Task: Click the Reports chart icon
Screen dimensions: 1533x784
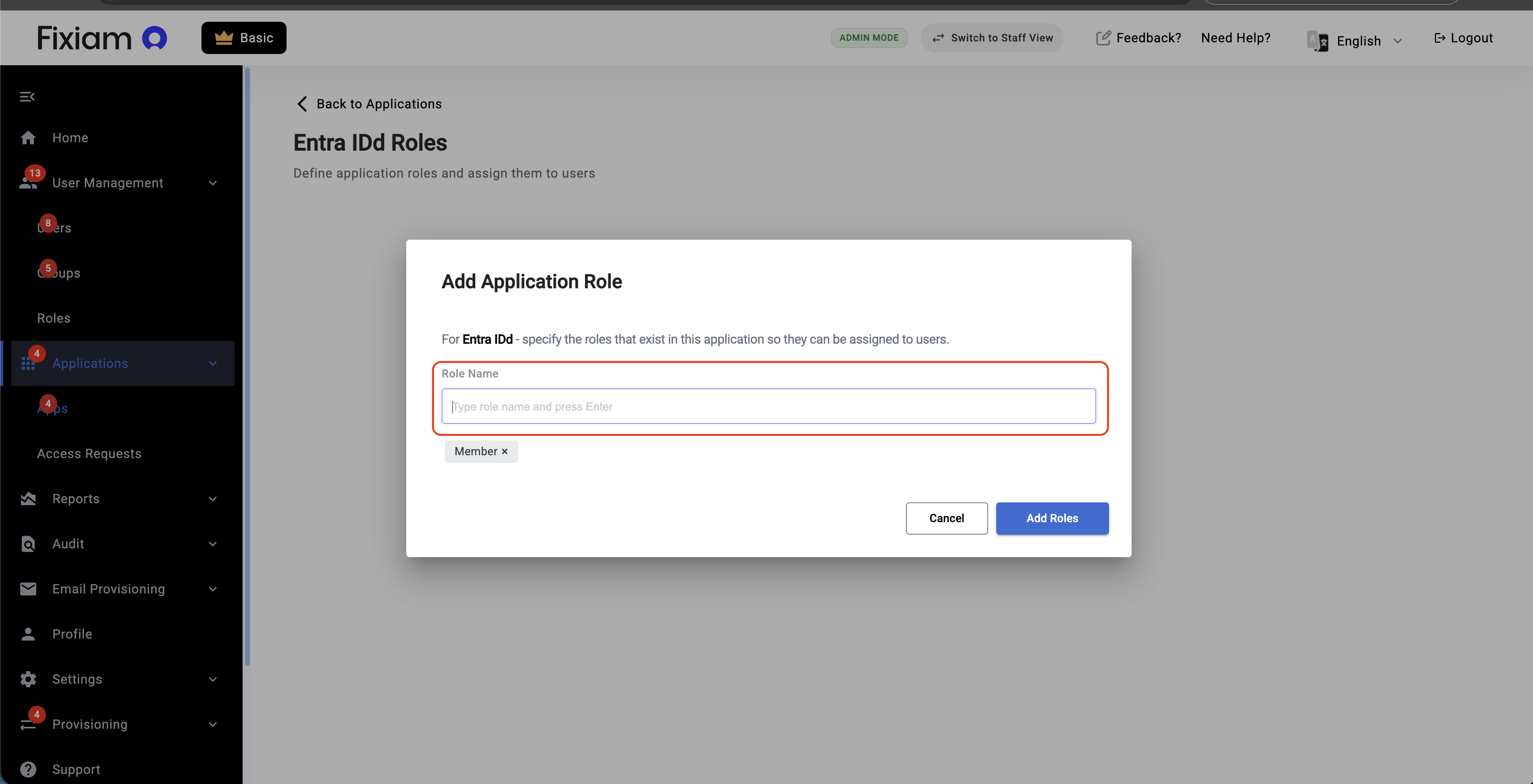Action: 28,499
